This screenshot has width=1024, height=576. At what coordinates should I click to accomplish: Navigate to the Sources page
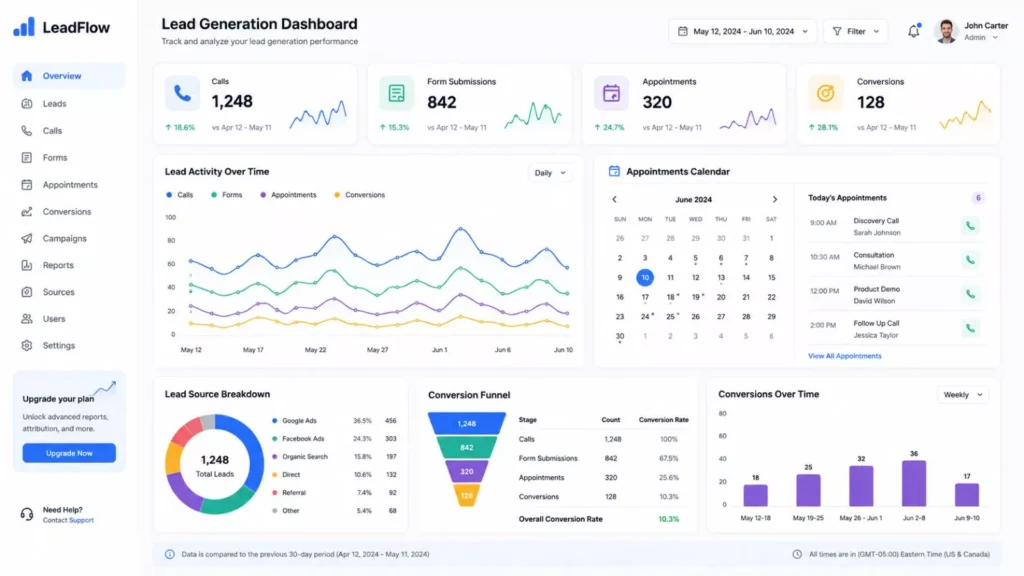(69, 292)
